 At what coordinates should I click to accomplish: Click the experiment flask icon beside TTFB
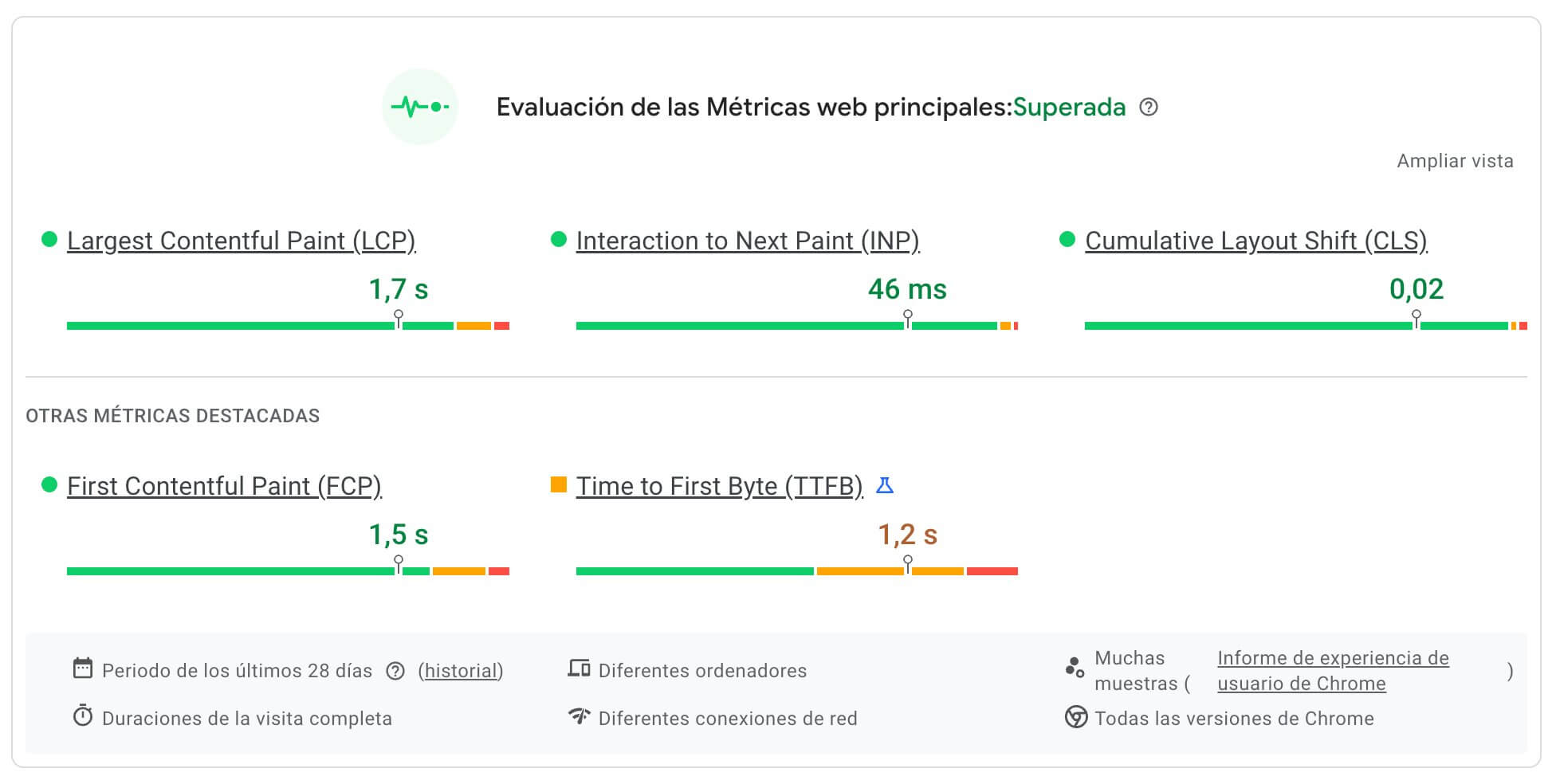[886, 484]
